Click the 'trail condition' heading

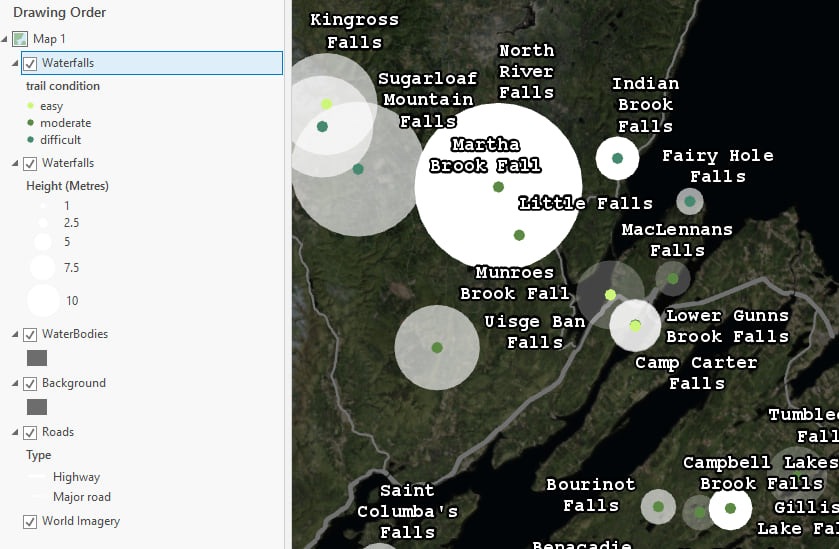click(63, 86)
